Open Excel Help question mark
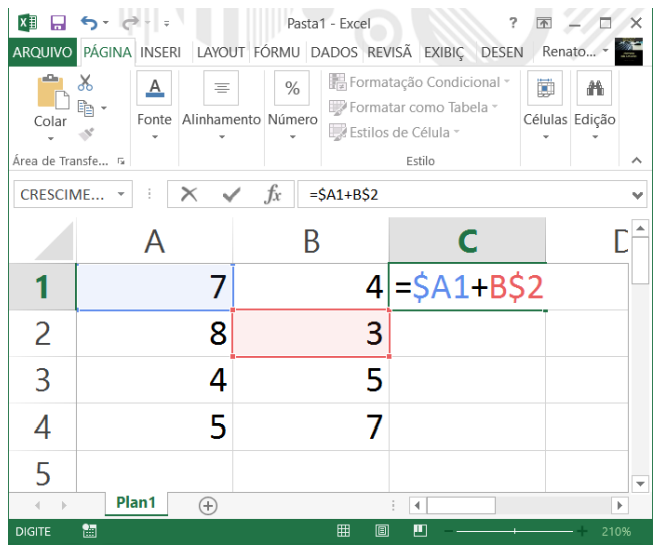 513,22
